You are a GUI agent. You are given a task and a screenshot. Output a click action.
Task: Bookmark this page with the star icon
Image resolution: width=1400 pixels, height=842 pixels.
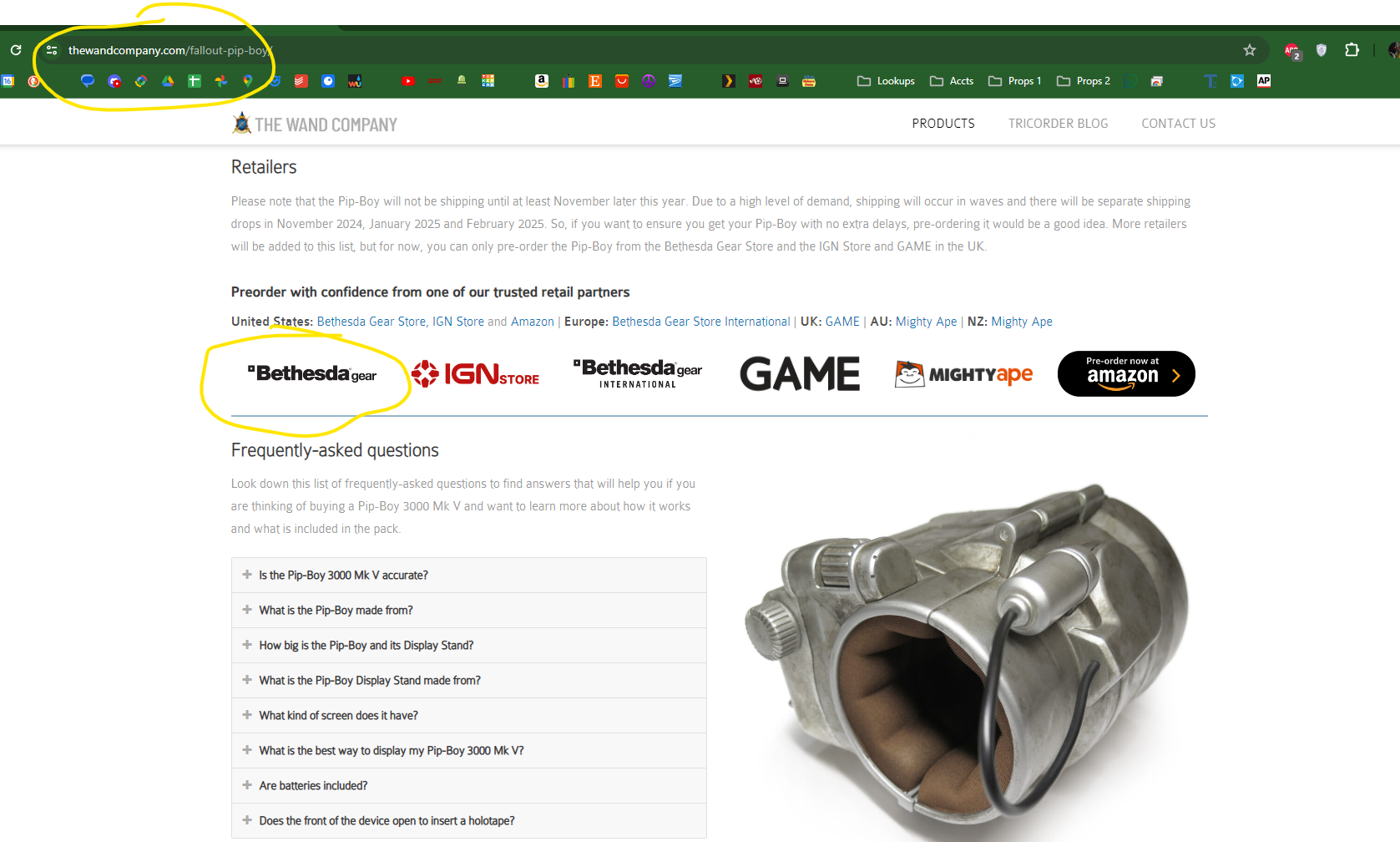[1250, 50]
